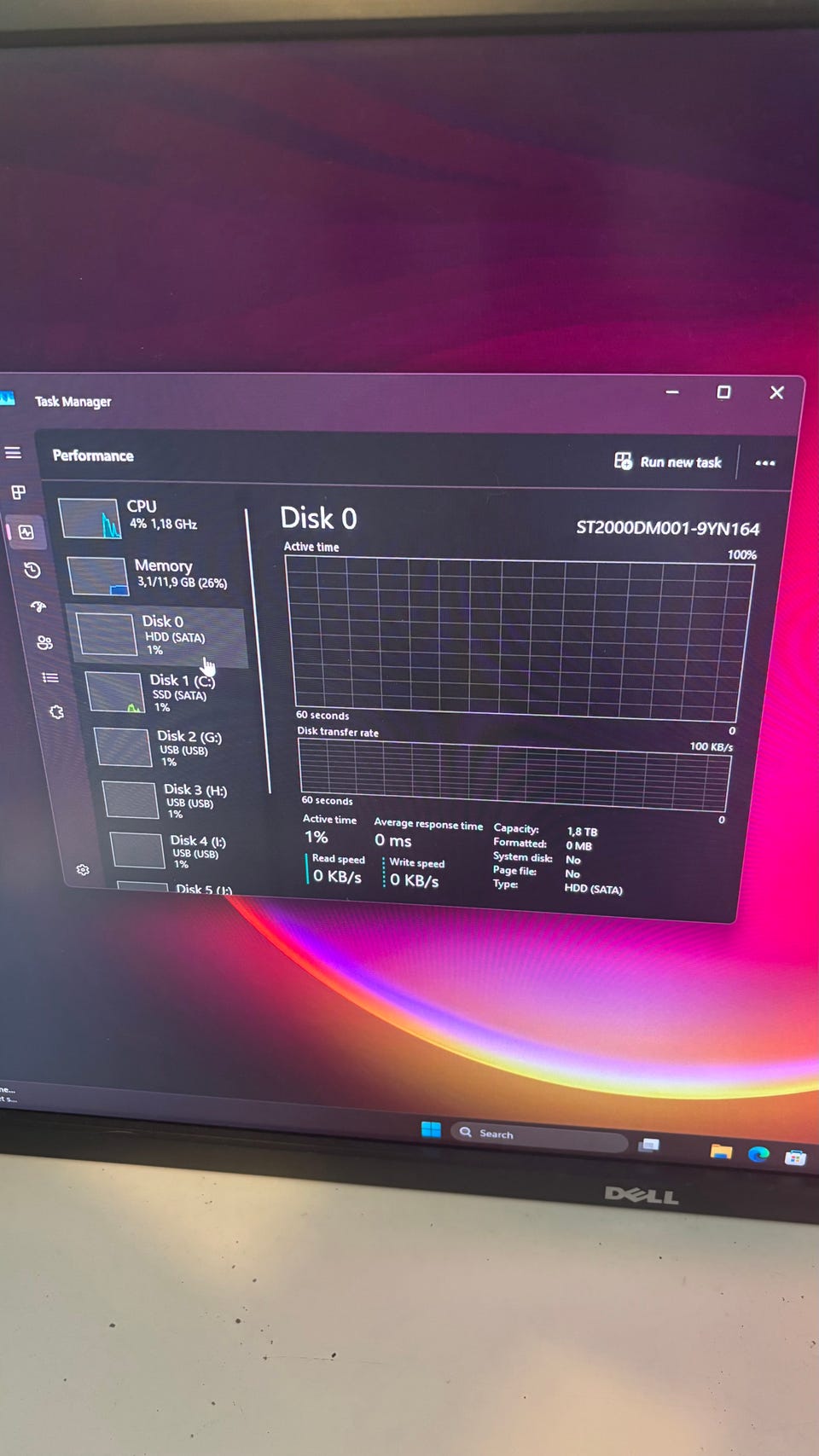Viewport: 819px width, 1456px height.
Task: Open the Users page icon
Action: tap(44, 642)
